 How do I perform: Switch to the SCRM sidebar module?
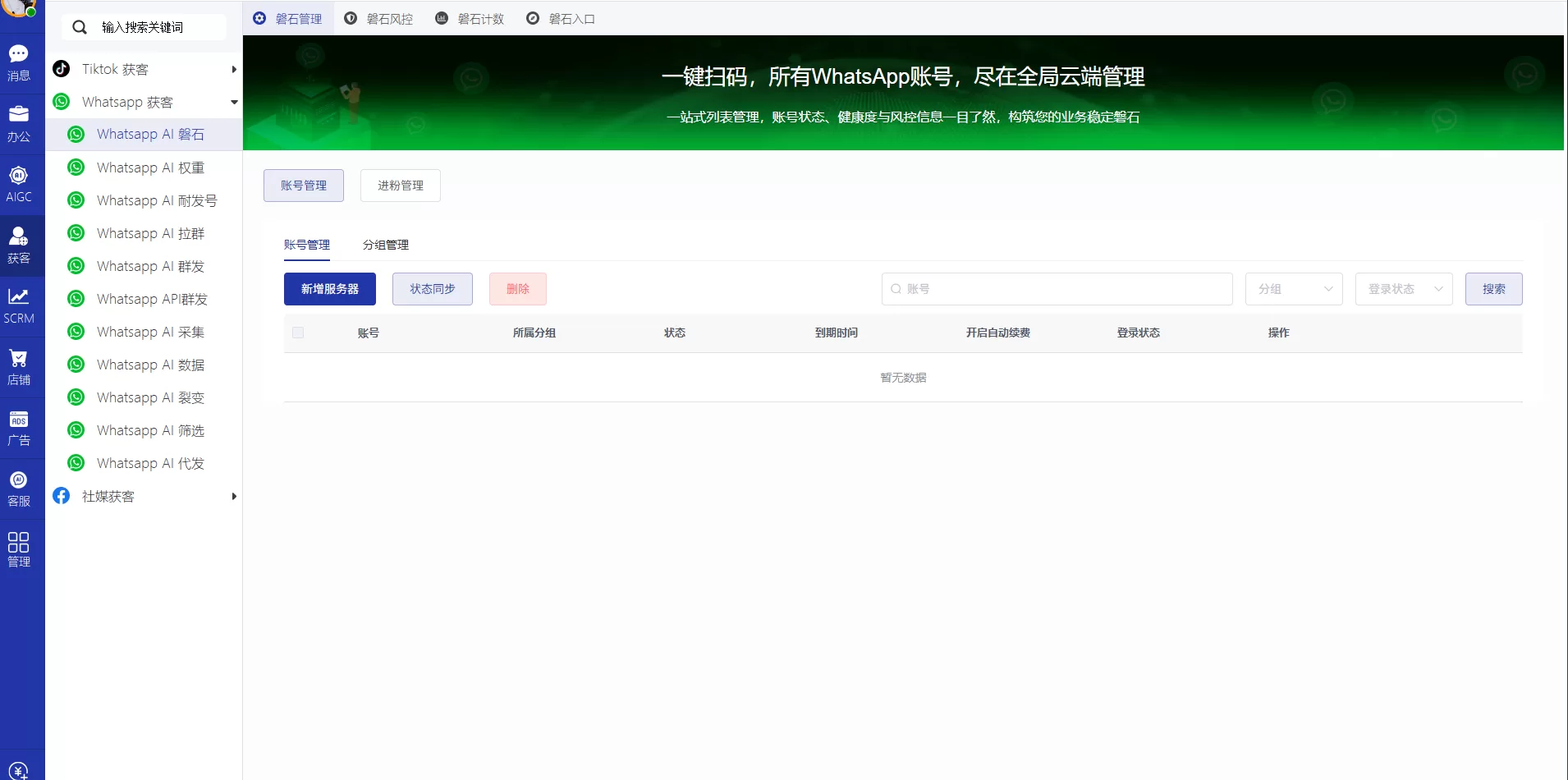click(x=19, y=304)
